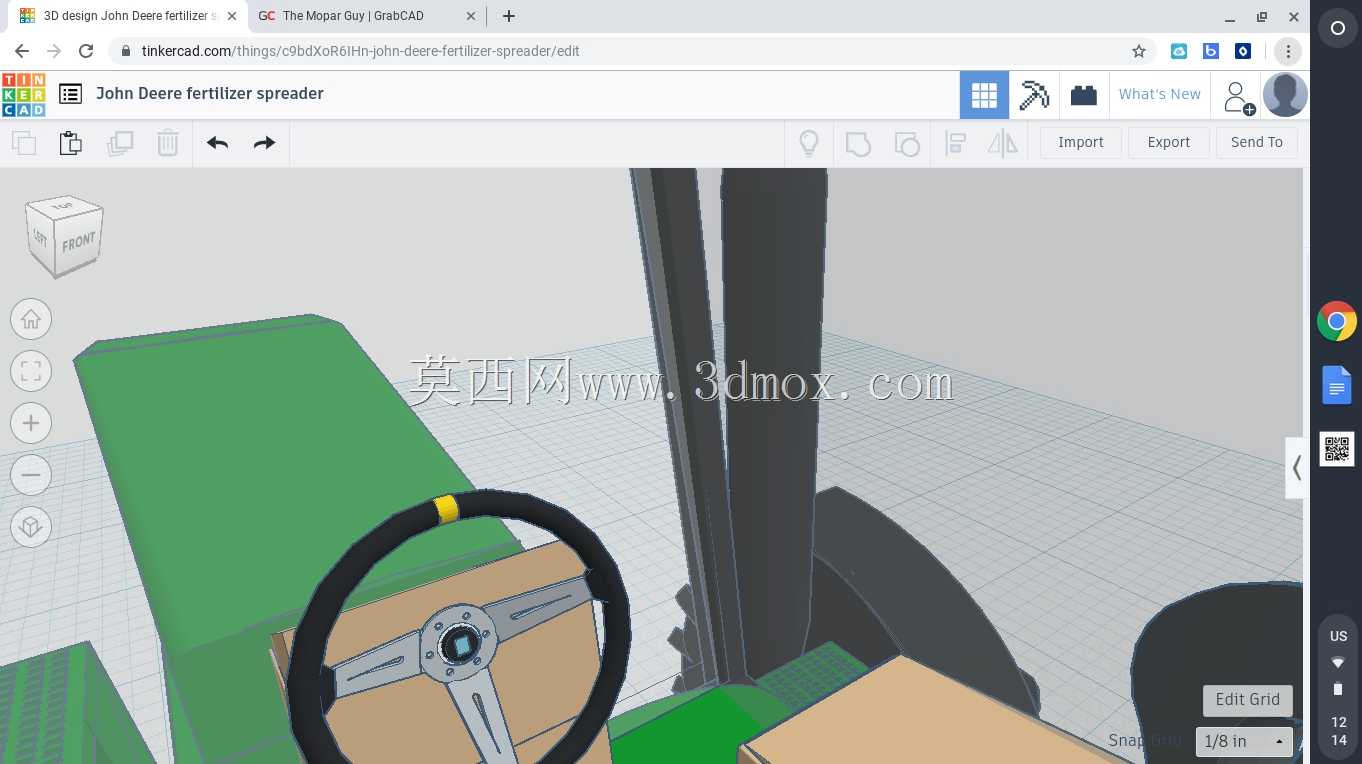Close the GrabCAD browser tab
Screen dimensions: 1362x764
point(471,16)
